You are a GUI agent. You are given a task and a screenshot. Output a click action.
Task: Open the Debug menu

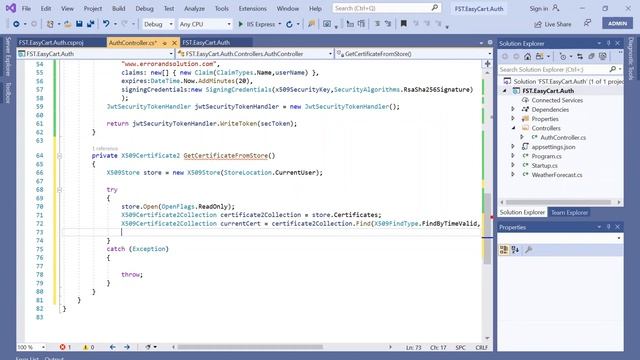(x=144, y=8)
